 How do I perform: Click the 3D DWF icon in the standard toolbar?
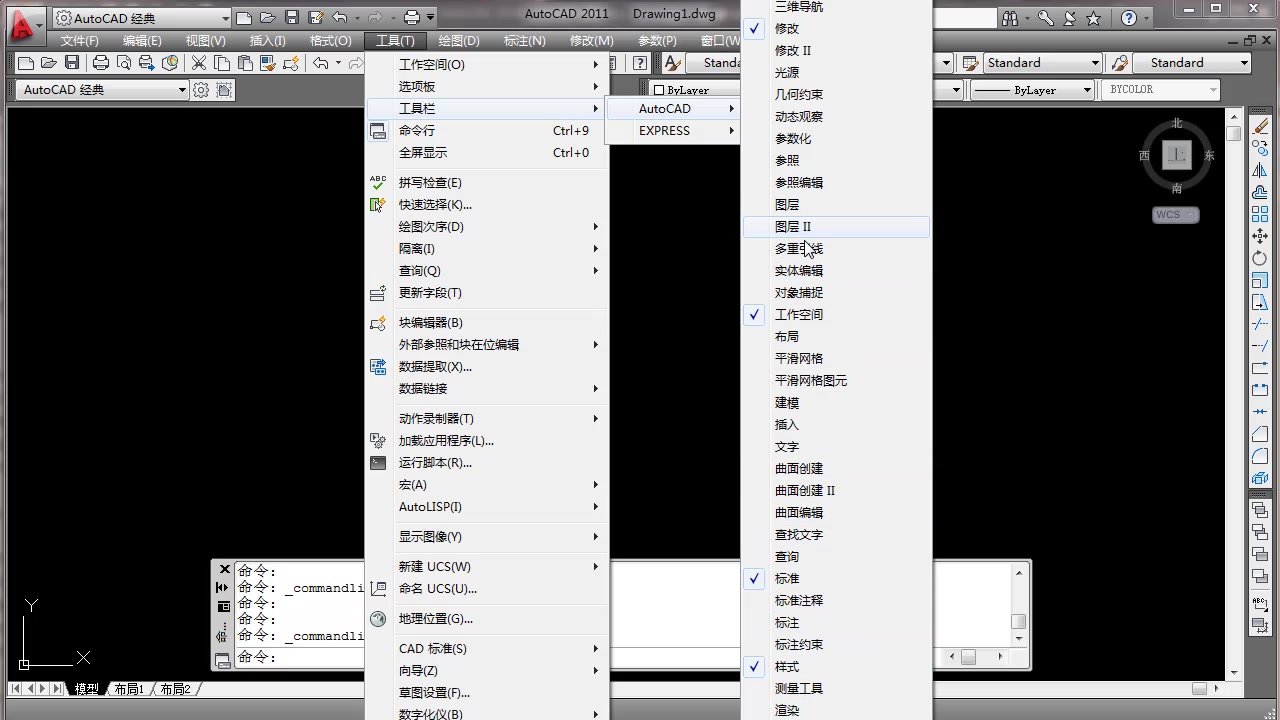tap(170, 63)
